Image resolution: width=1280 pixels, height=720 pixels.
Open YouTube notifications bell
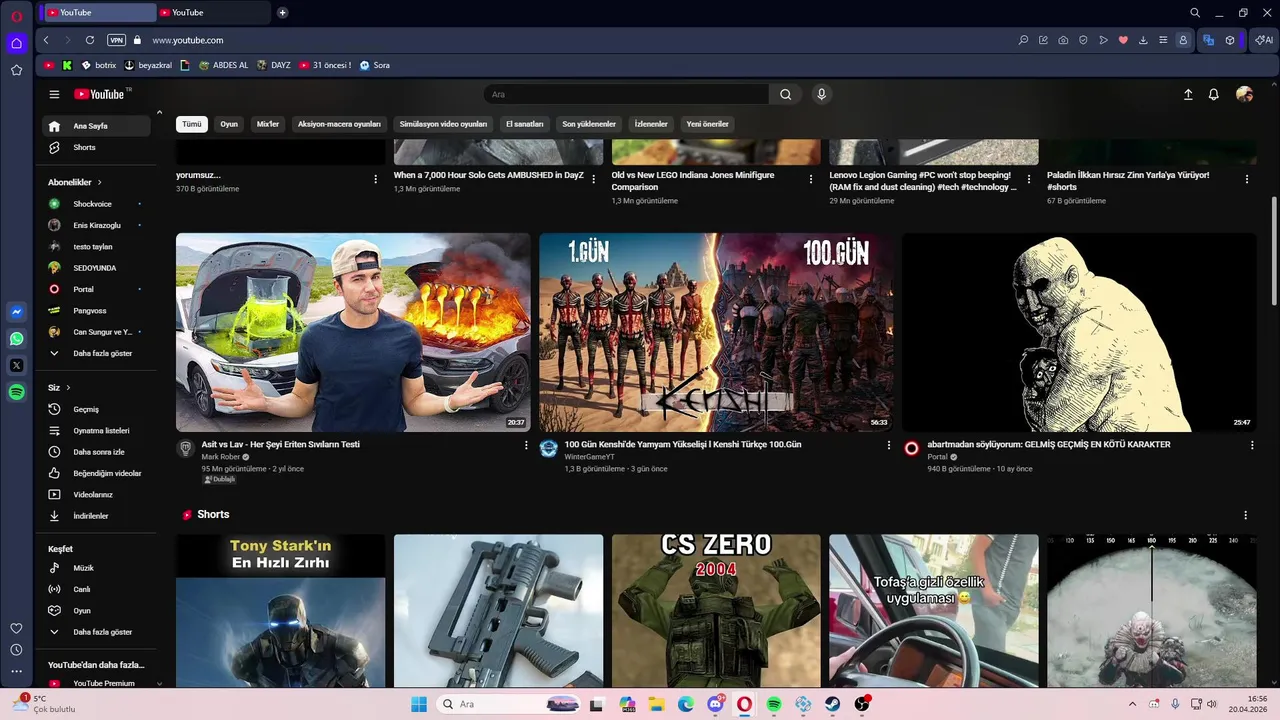(x=1213, y=94)
